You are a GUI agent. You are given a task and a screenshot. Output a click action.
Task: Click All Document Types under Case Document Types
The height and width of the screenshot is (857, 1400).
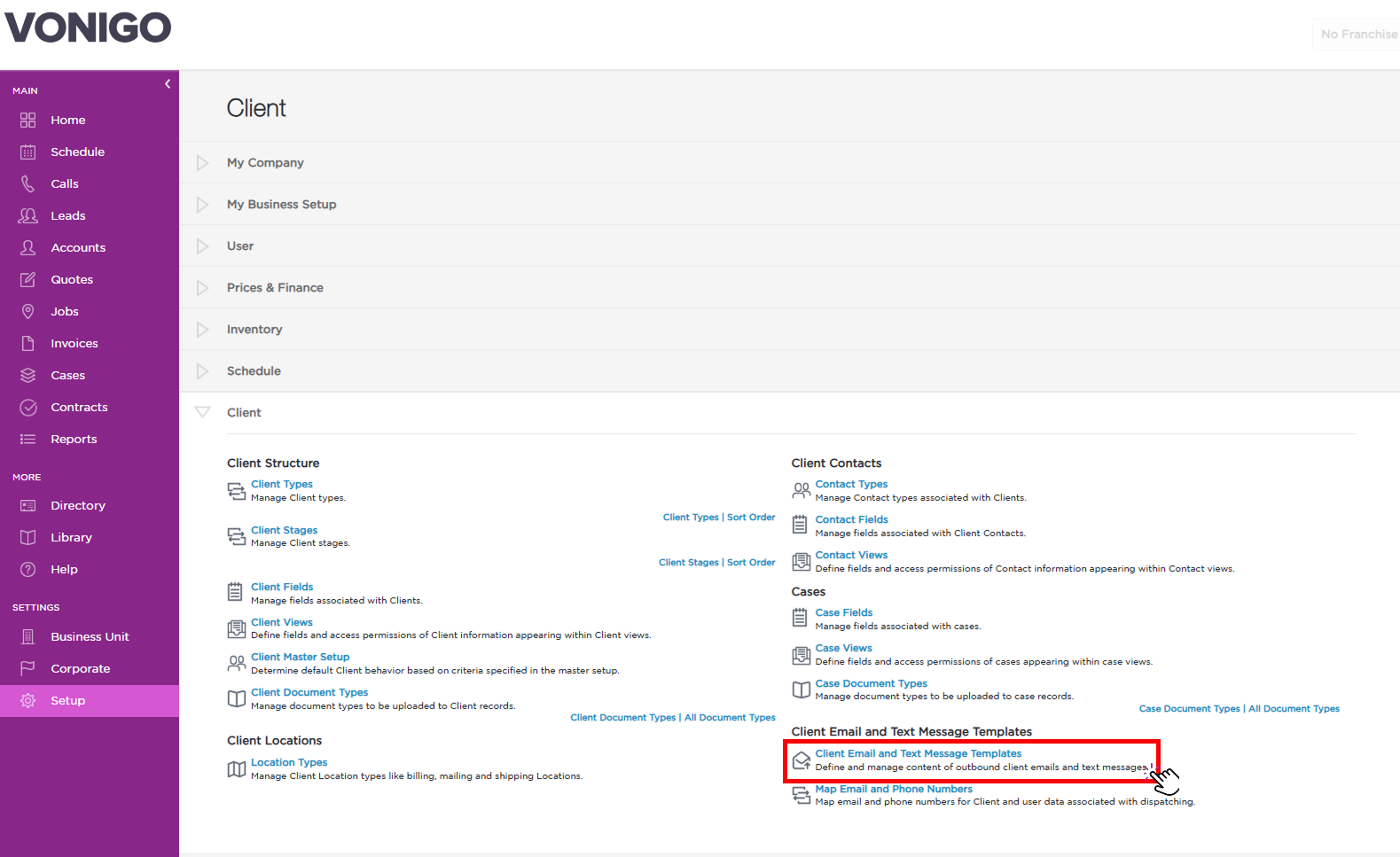pyautogui.click(x=1294, y=709)
